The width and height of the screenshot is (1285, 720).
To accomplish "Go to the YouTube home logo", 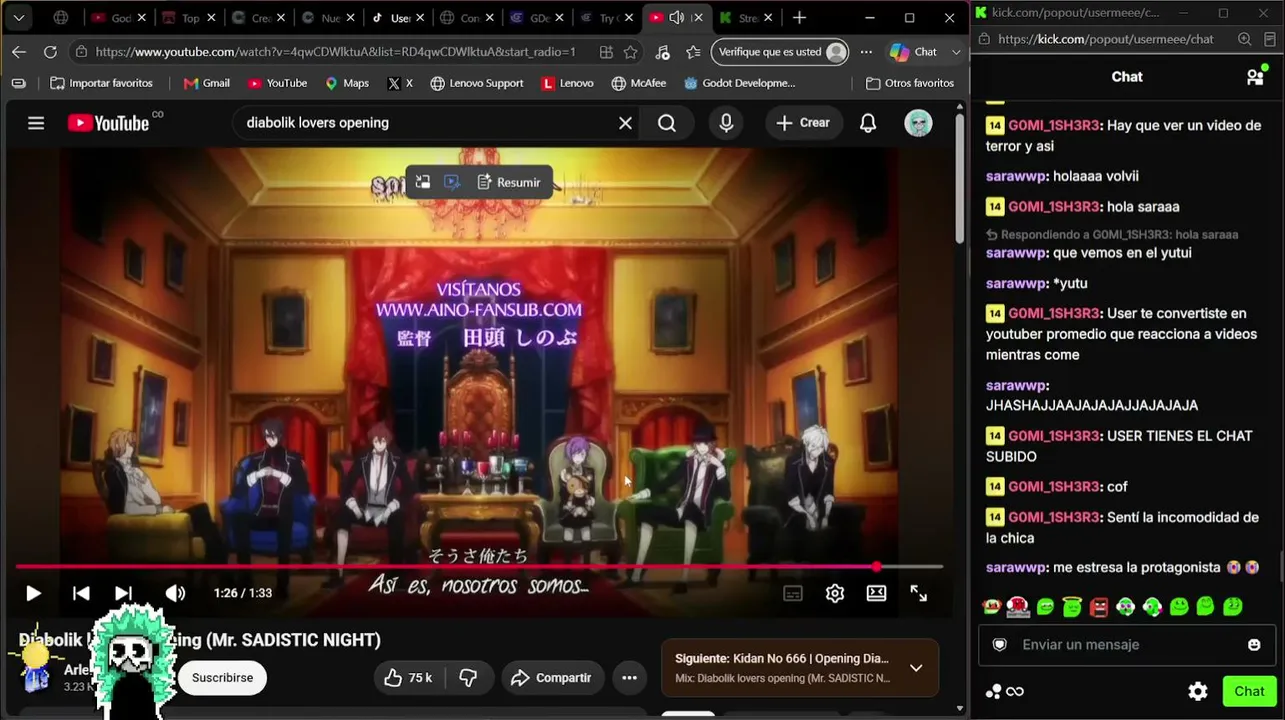I will coord(109,123).
